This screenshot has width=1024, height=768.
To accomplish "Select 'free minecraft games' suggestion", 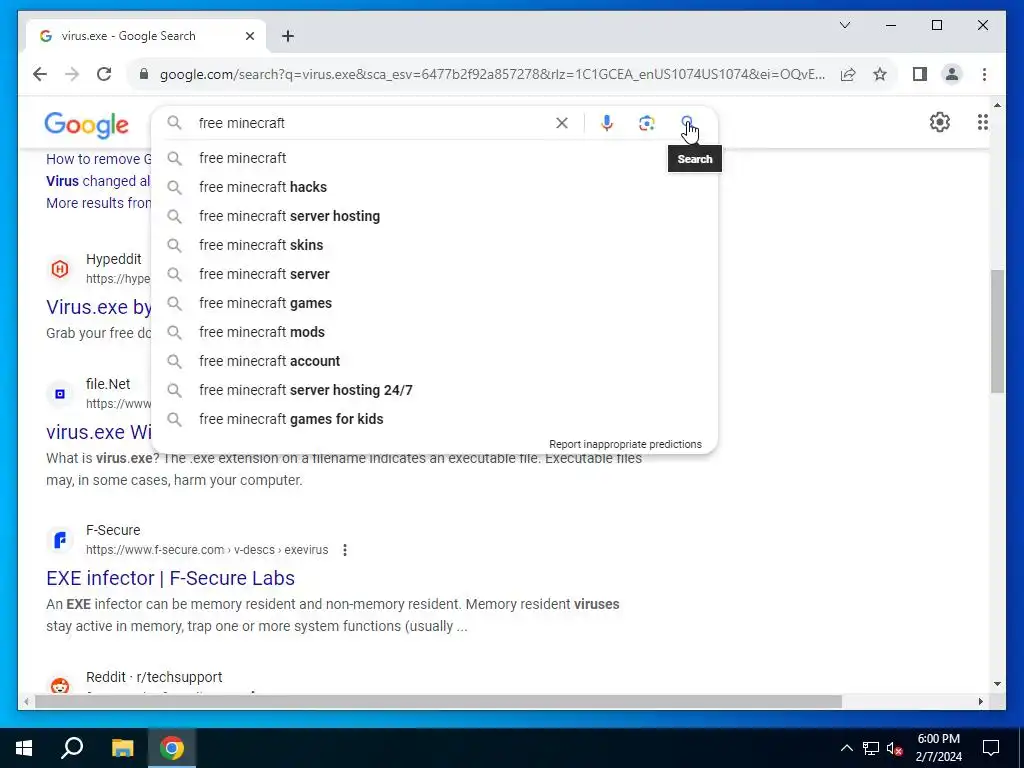I will click(434, 303).
